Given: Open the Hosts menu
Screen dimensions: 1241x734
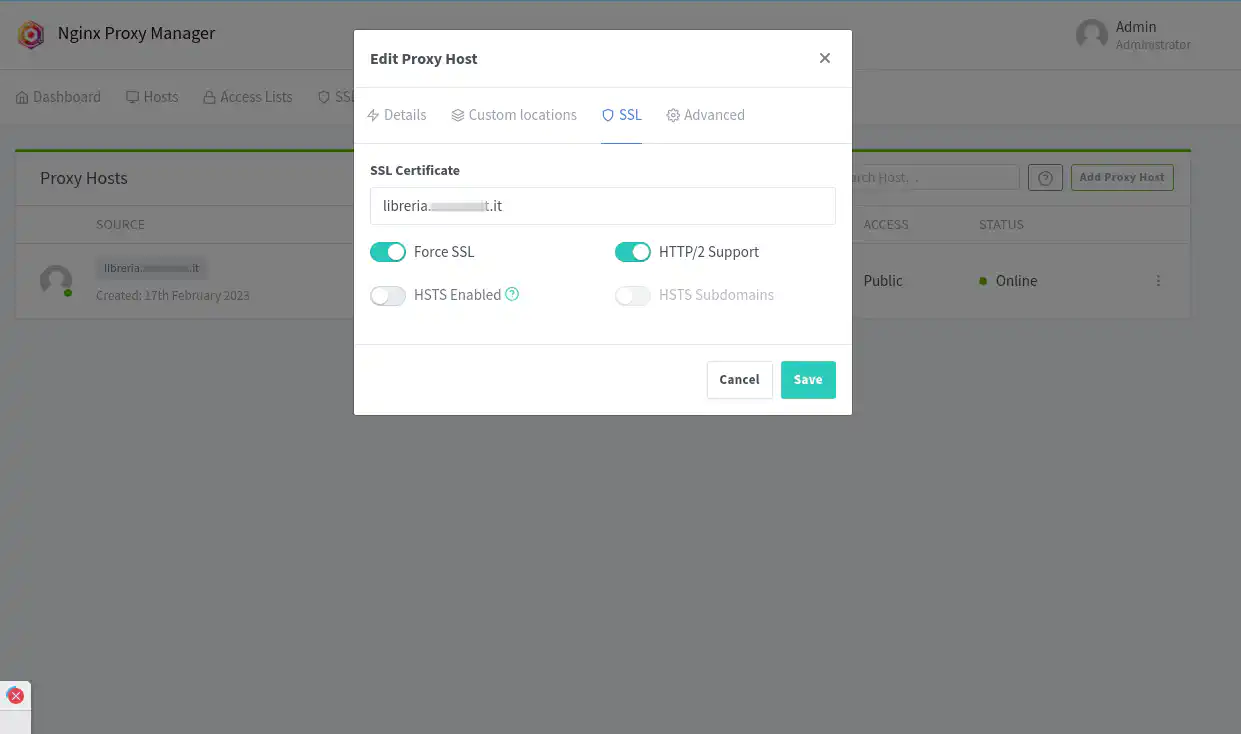Looking at the screenshot, I should click(152, 97).
